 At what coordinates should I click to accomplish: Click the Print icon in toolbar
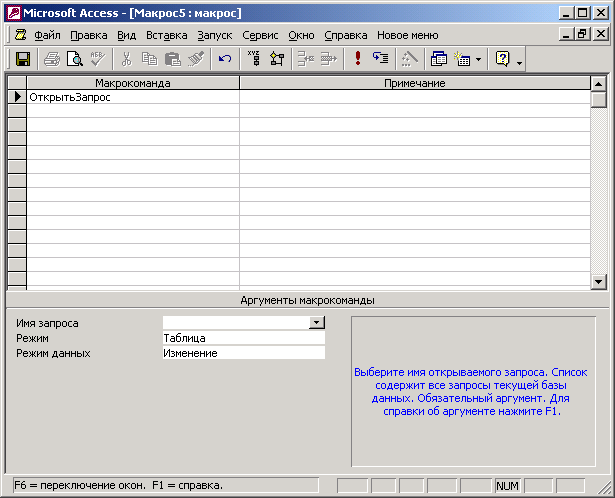tap(52, 59)
